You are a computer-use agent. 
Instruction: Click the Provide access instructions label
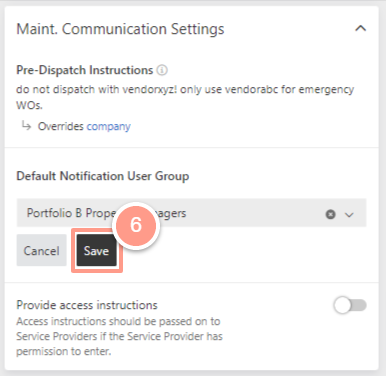pos(87,305)
